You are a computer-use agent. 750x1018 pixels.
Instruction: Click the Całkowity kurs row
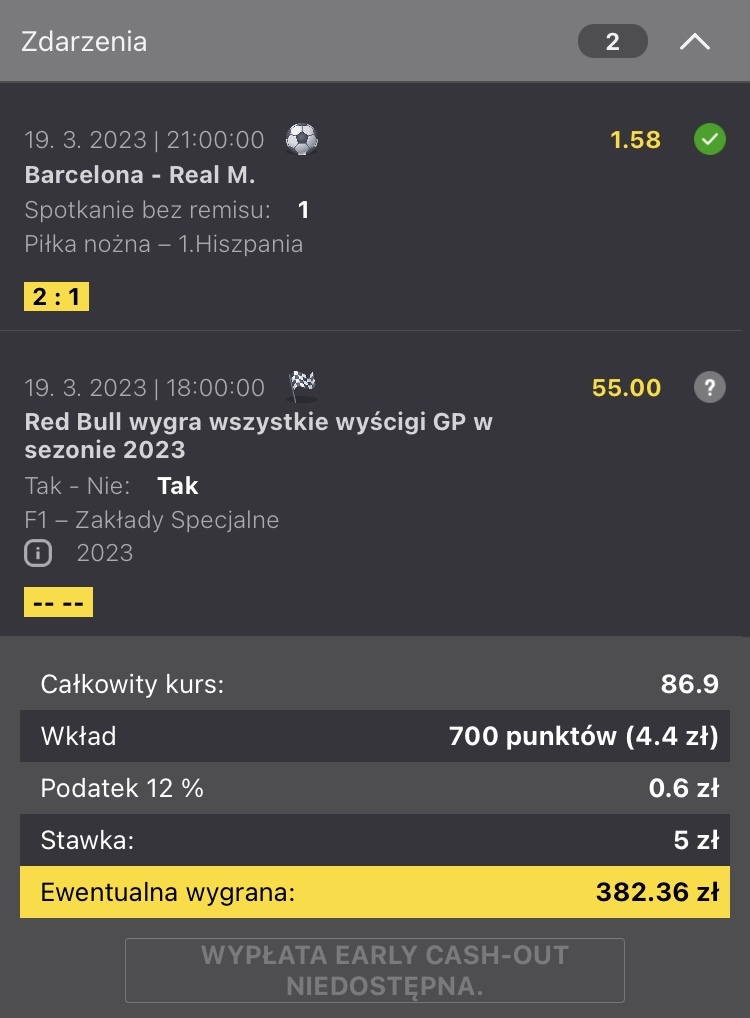(375, 684)
